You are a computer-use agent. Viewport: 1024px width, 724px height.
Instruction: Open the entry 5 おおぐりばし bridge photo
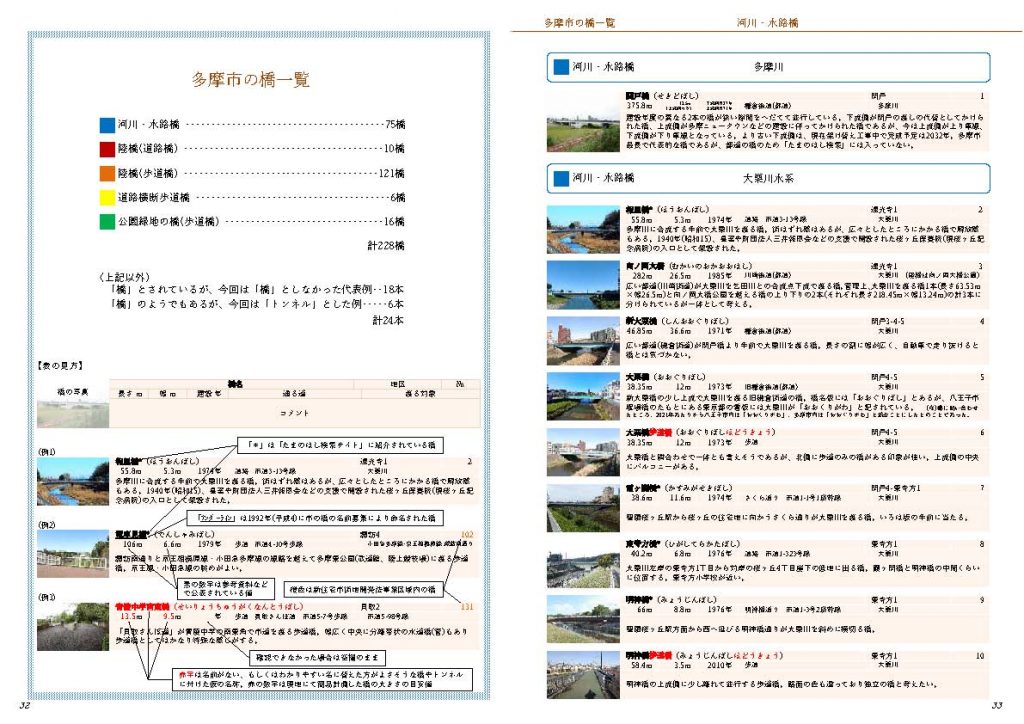pos(583,396)
